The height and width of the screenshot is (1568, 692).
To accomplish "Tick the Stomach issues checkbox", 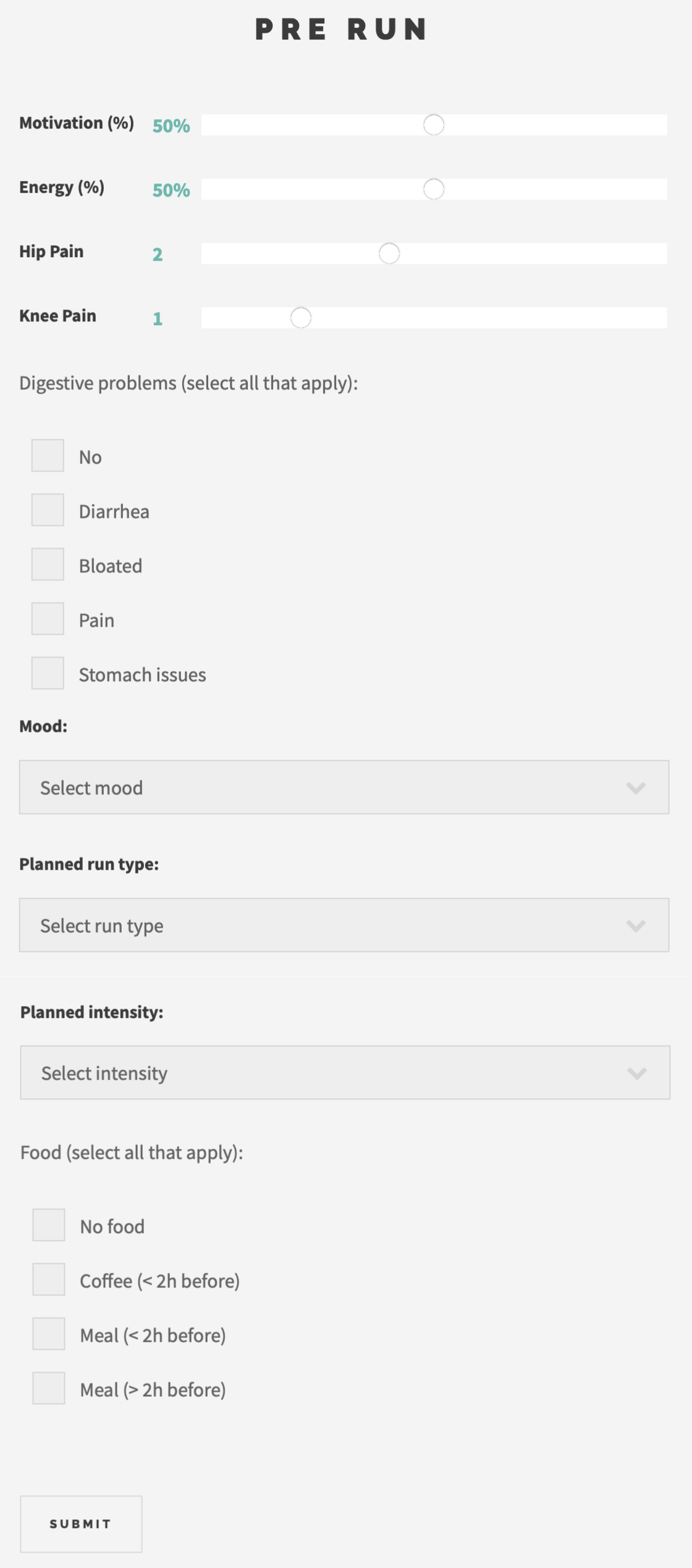I will pyautogui.click(x=48, y=674).
